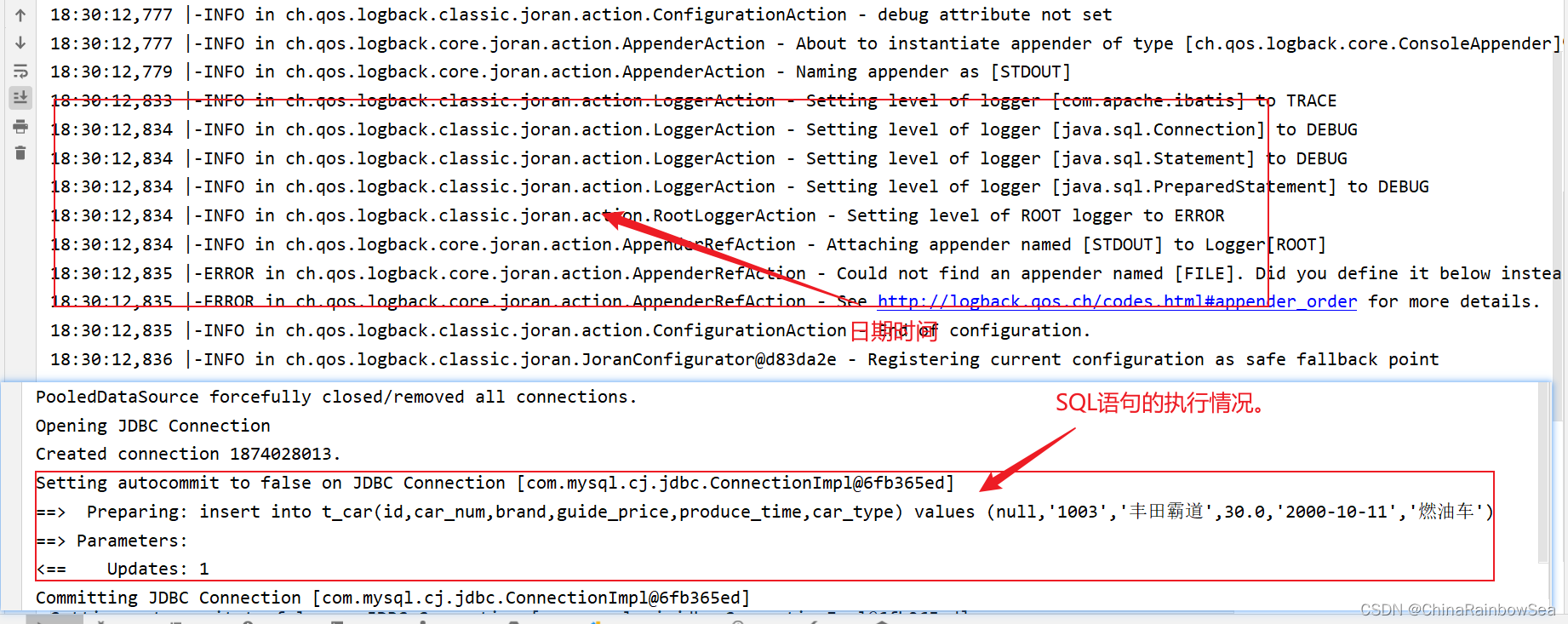Viewport: 1568px width, 624px height.
Task: Click the 18:30:12,779 timestamp
Action: 112,72
